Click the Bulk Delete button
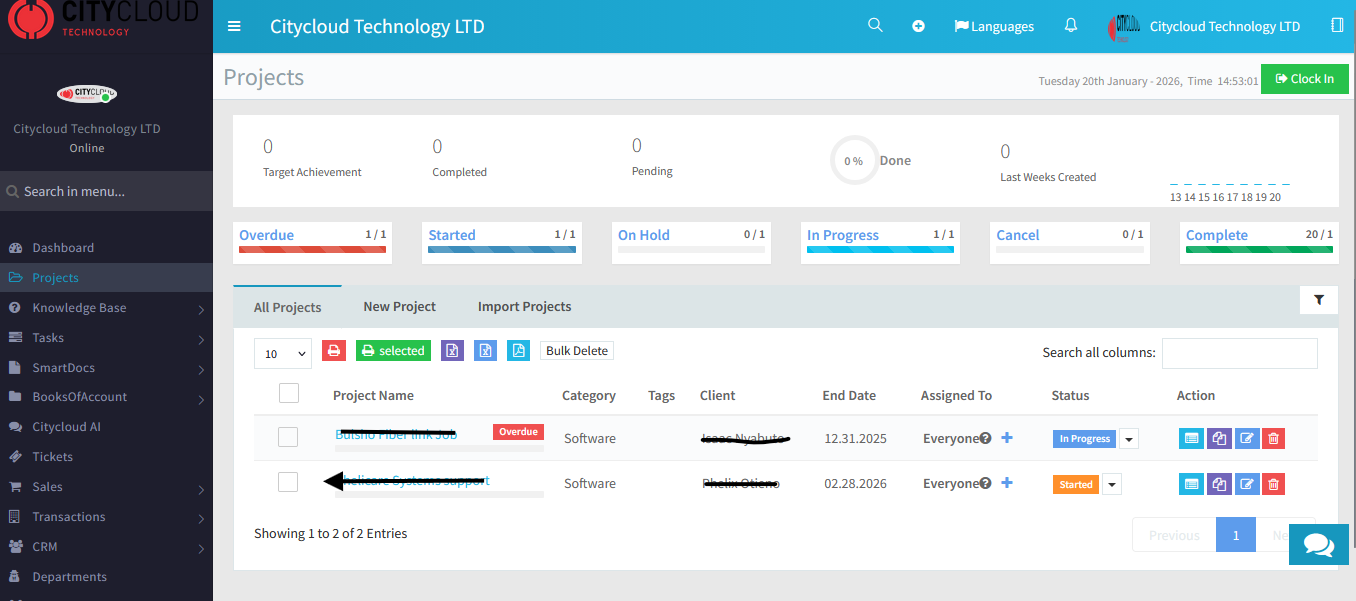 [577, 351]
